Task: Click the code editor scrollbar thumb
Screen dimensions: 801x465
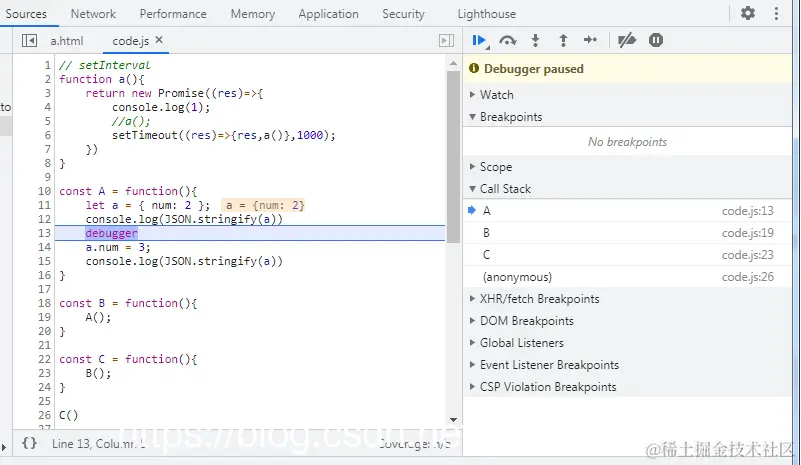Action: [x=453, y=157]
